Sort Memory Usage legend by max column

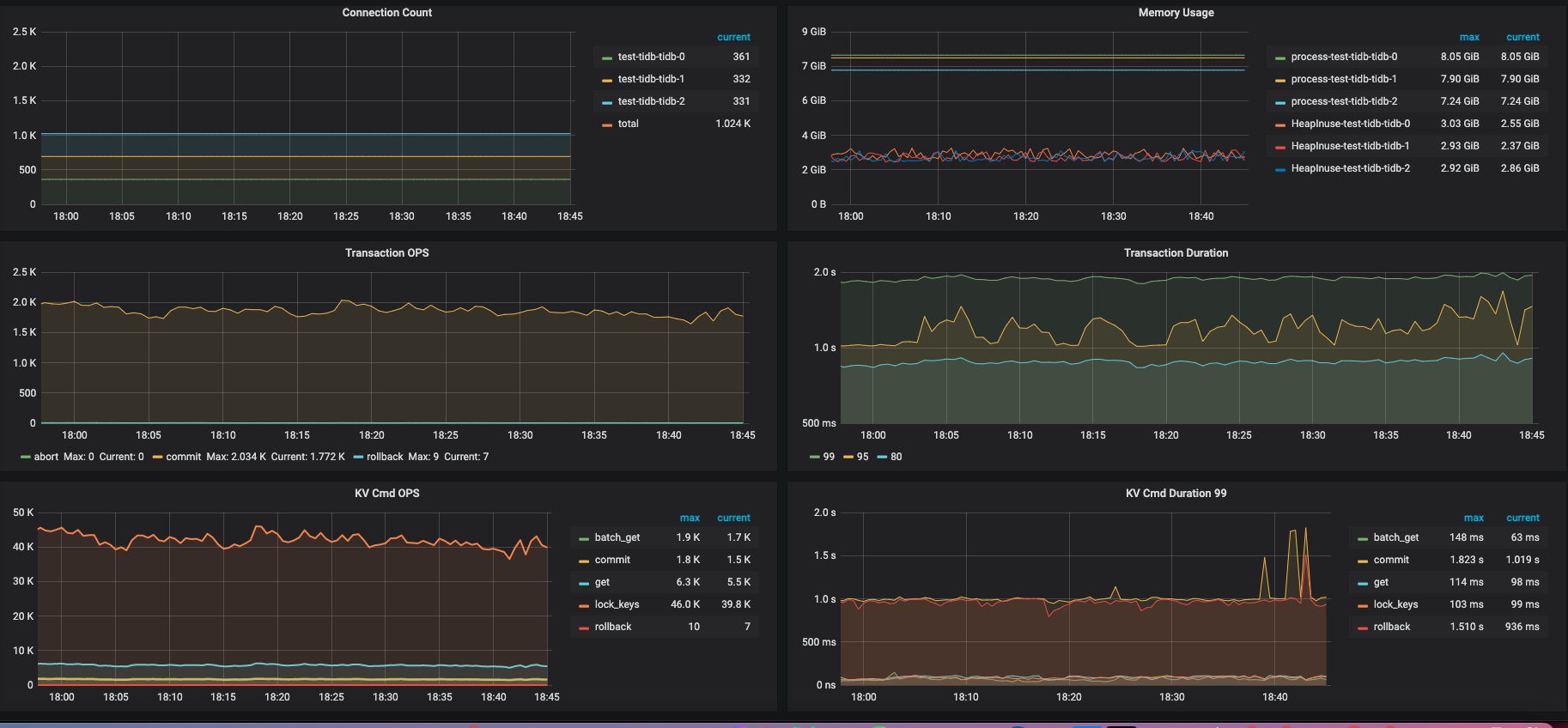click(x=1469, y=37)
